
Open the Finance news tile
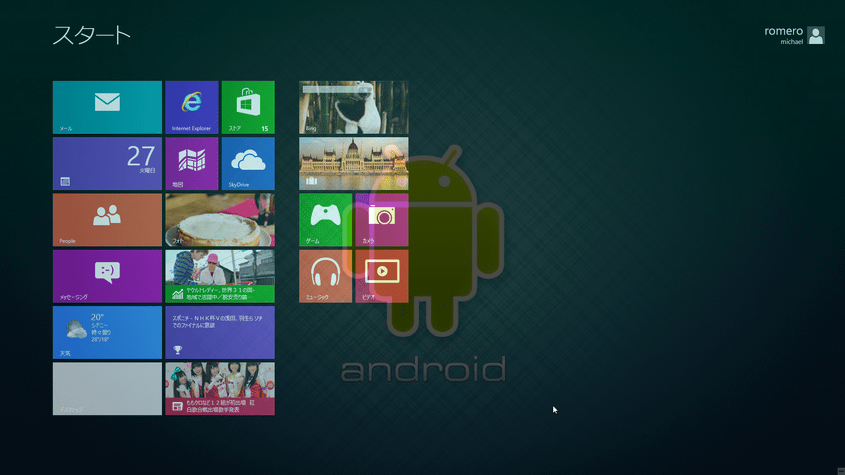(x=220, y=276)
